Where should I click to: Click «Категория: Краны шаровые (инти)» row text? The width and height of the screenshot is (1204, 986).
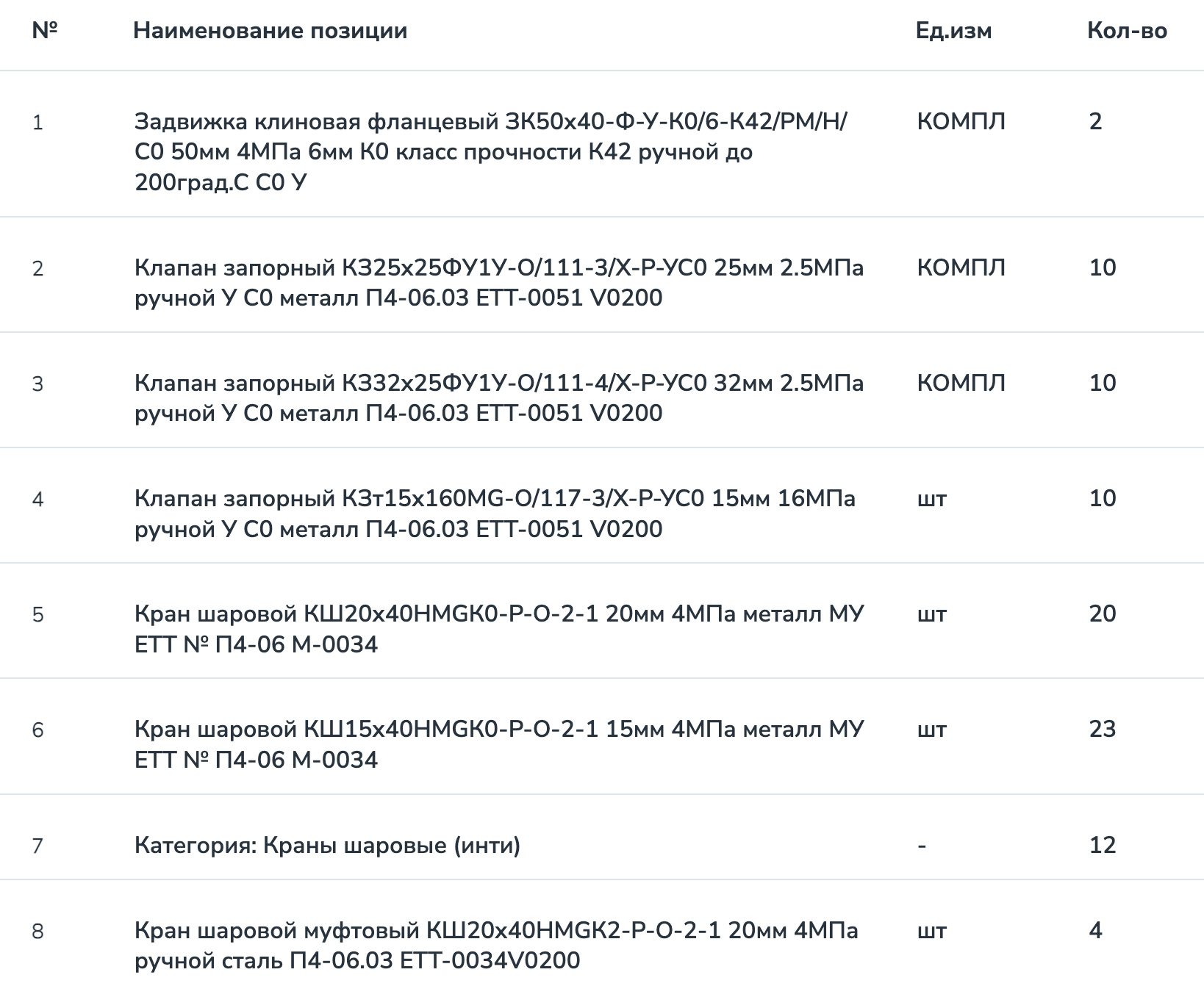327,845
